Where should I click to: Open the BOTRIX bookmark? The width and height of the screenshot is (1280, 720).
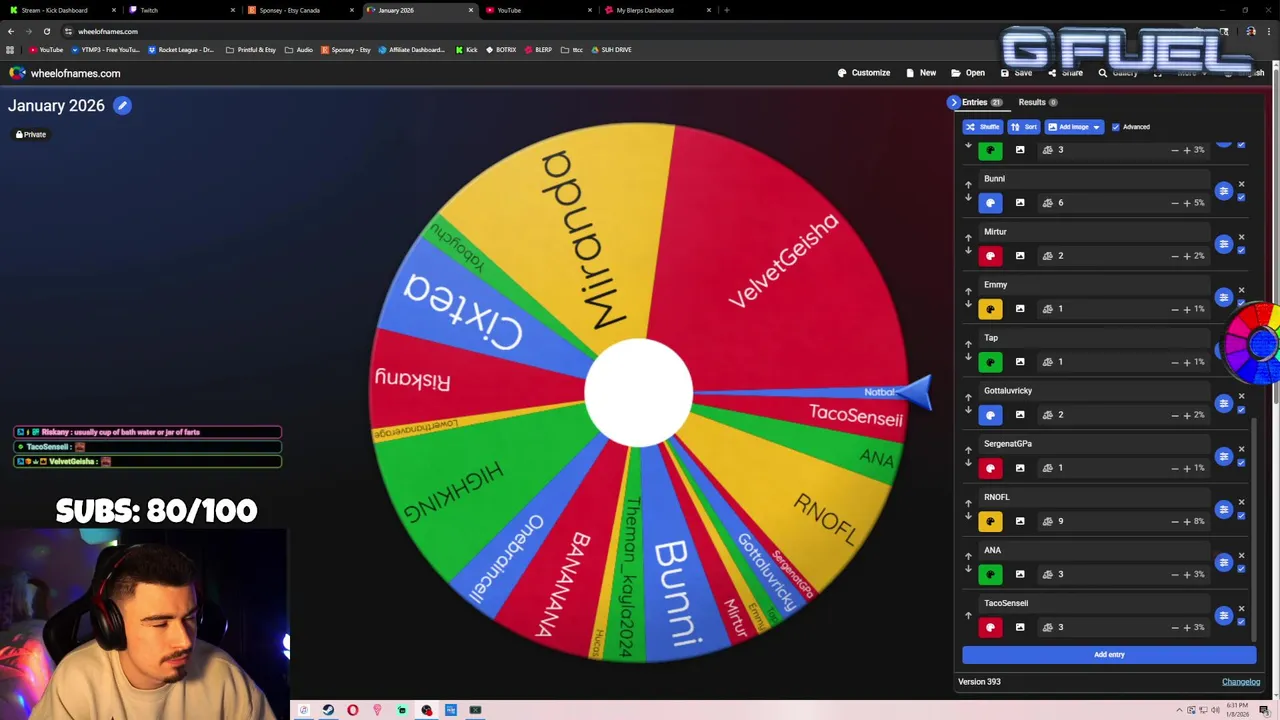pyautogui.click(x=501, y=49)
